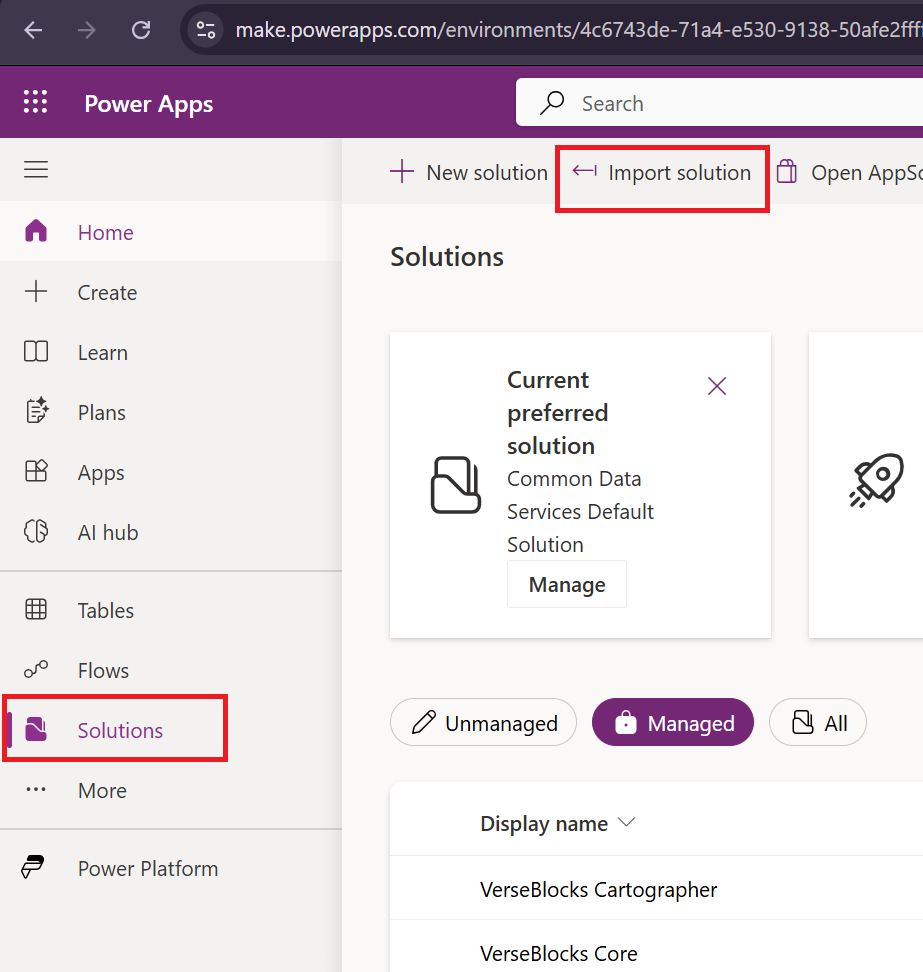
Task: Click the Create plus icon
Action: (x=36, y=291)
